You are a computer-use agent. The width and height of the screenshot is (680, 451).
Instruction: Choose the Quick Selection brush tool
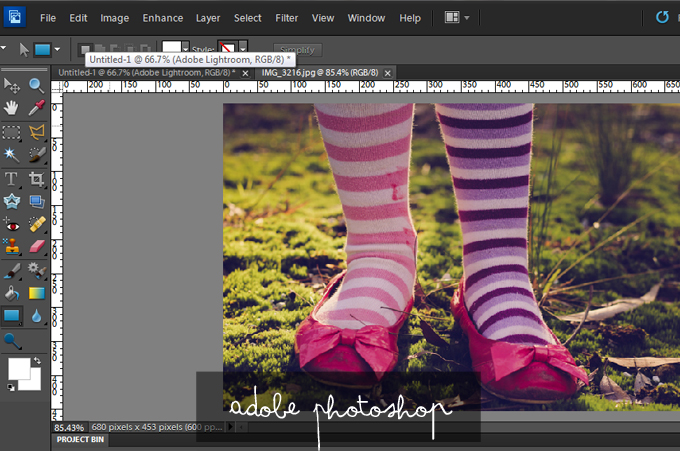point(36,154)
